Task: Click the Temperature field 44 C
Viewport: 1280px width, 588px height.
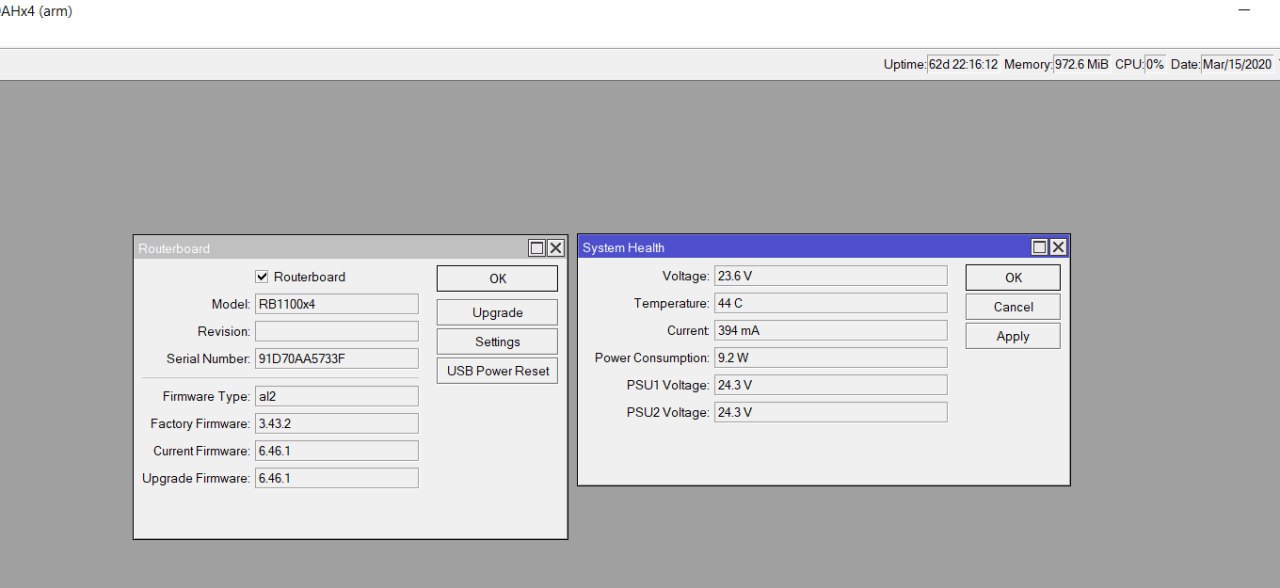Action: click(831, 303)
